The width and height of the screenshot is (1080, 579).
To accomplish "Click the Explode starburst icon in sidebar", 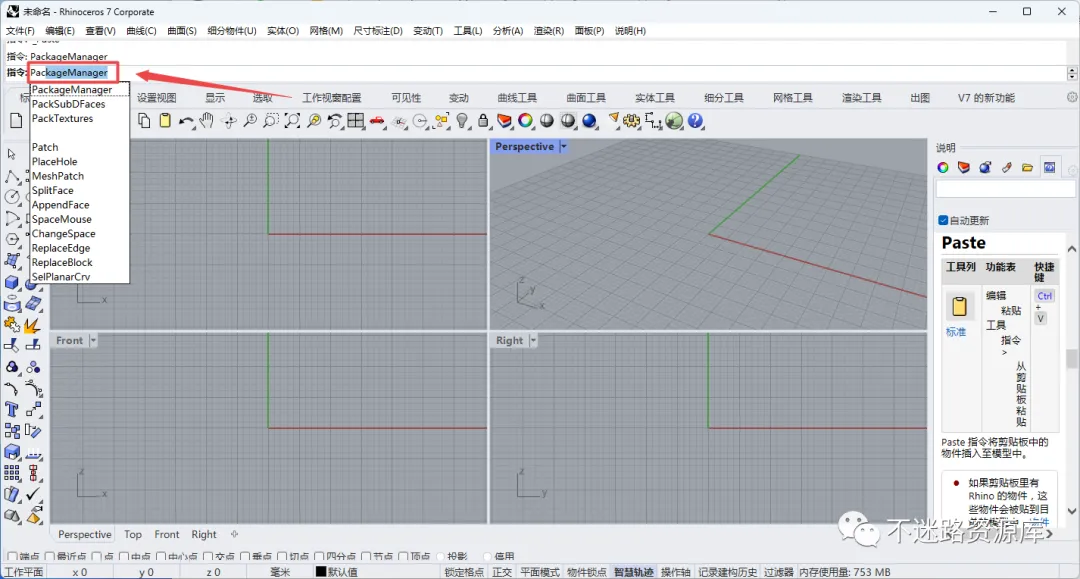I will click(x=32, y=325).
